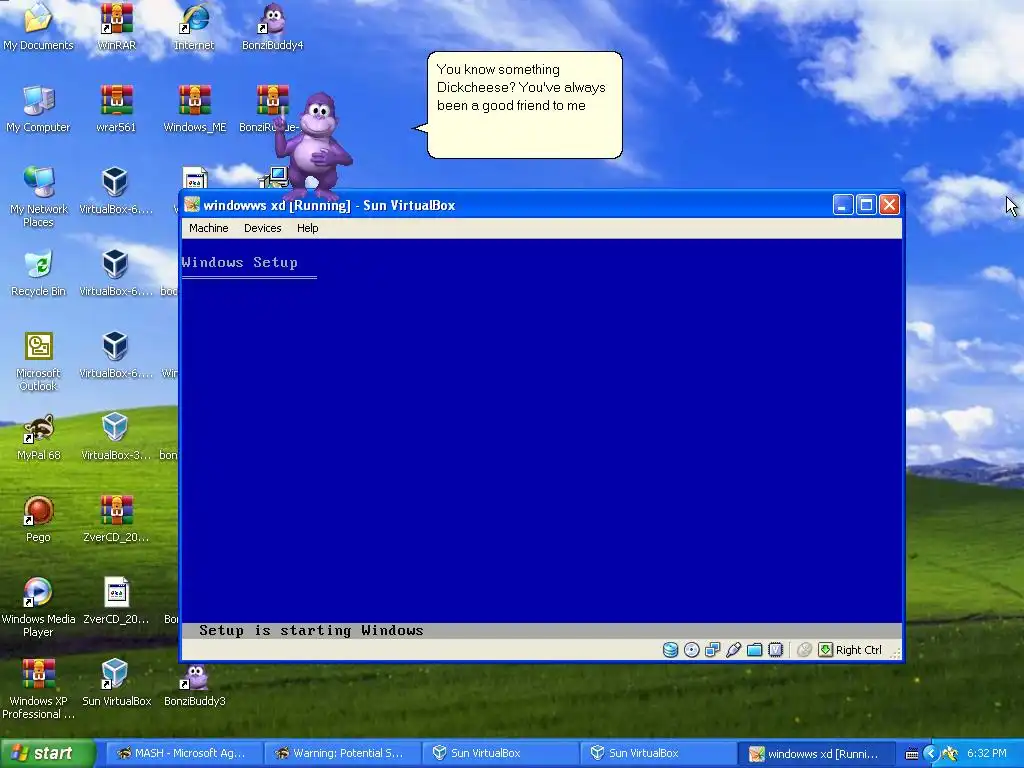1024x768 pixels.
Task: Expand hidden system tray icons arrow
Action: pos(931,754)
